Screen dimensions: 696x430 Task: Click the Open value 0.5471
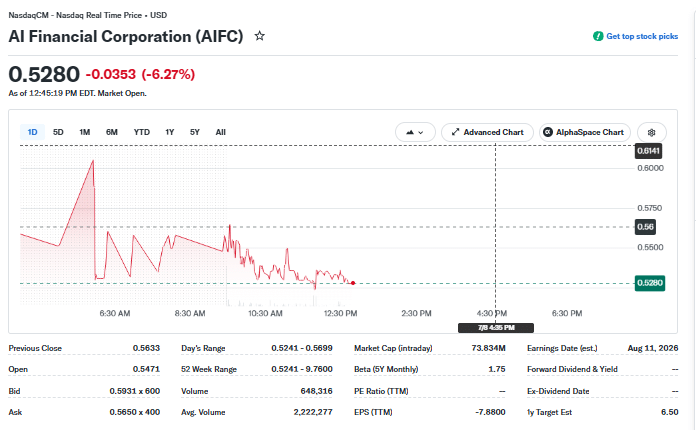click(146, 369)
